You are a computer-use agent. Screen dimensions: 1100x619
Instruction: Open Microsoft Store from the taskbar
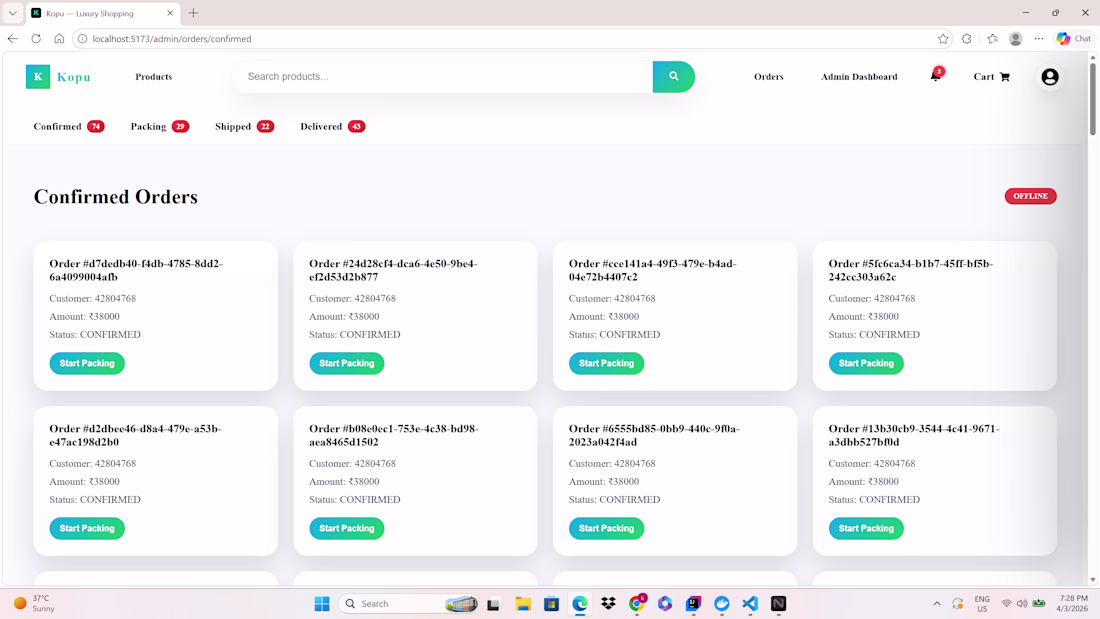click(x=551, y=604)
